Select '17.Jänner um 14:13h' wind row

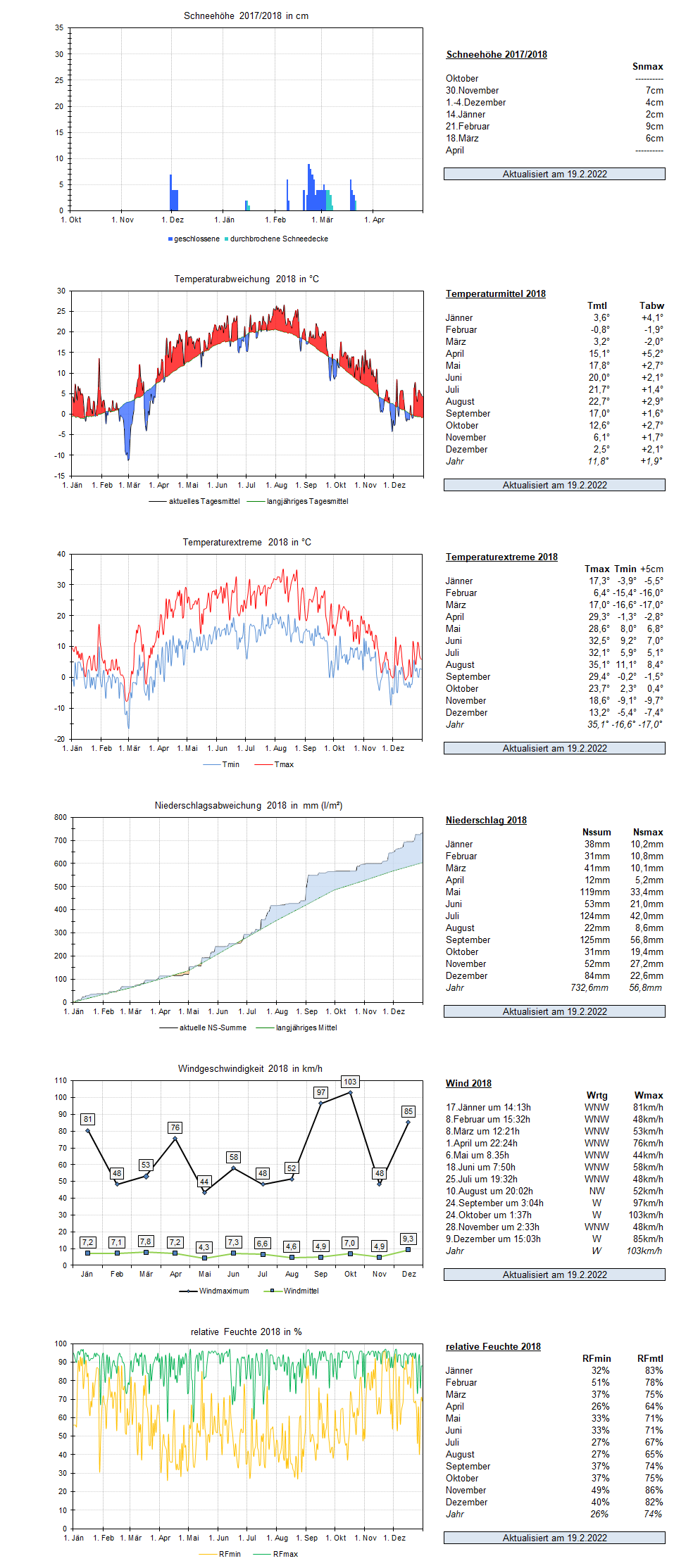(x=554, y=1107)
